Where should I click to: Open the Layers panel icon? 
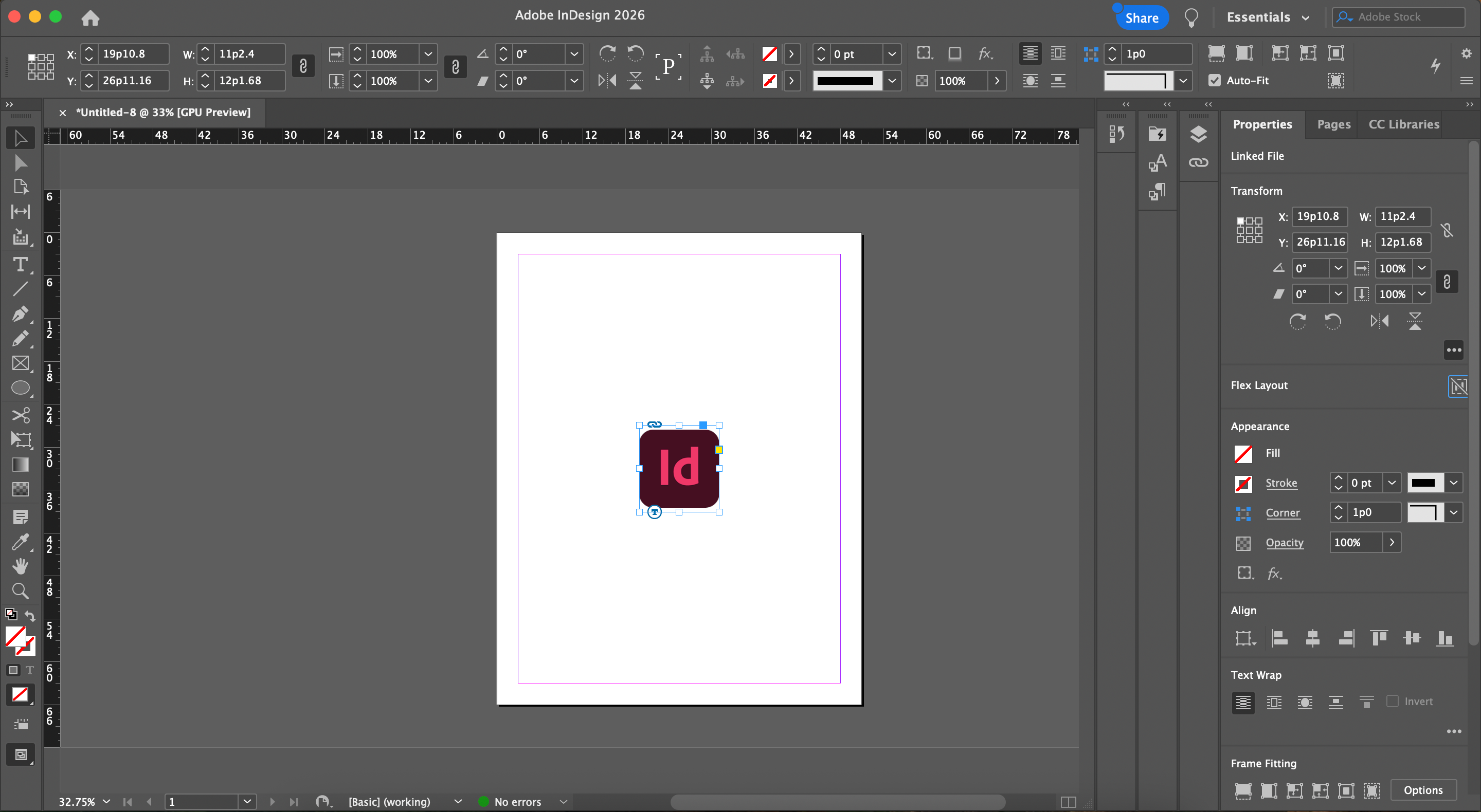point(1198,134)
